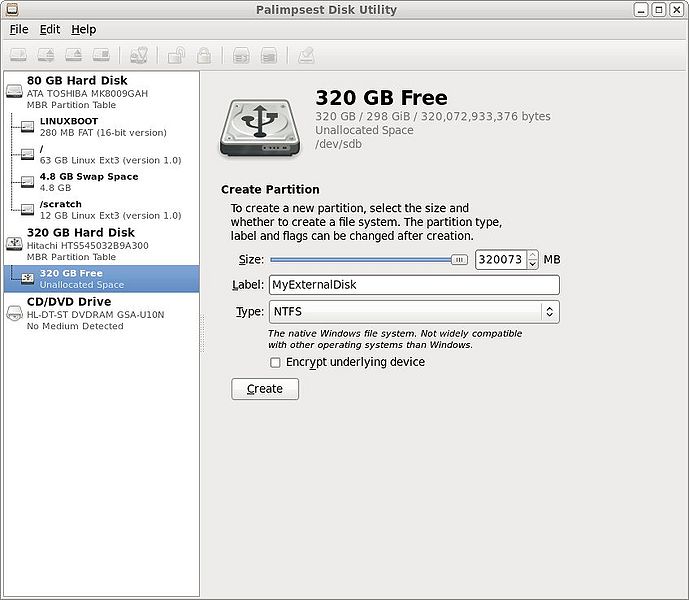This screenshot has height=600, width=689.
Task: Click the /dev/sdb device path text
Action: 338,144
